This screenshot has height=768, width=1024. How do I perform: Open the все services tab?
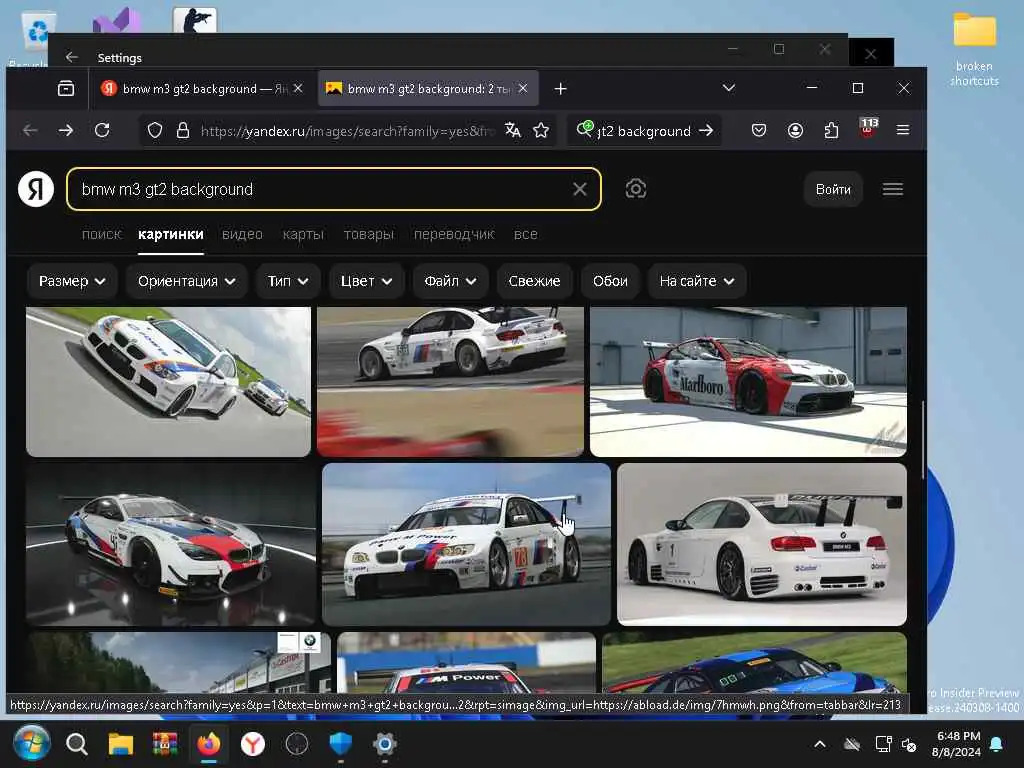click(x=526, y=234)
